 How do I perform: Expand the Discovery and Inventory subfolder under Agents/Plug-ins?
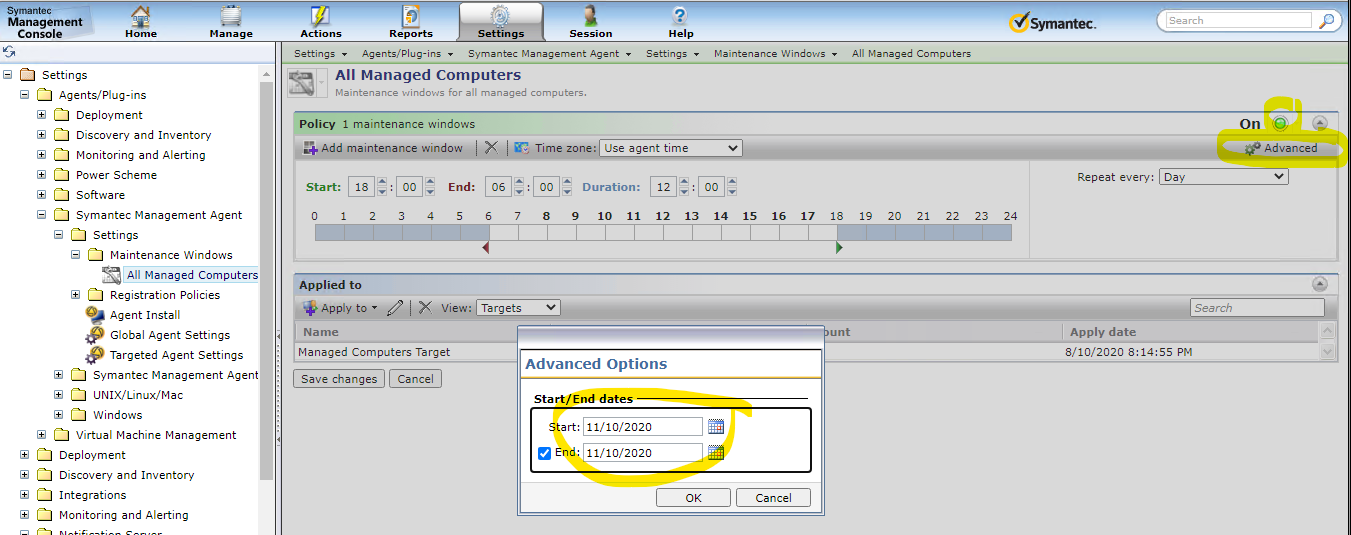pos(42,135)
